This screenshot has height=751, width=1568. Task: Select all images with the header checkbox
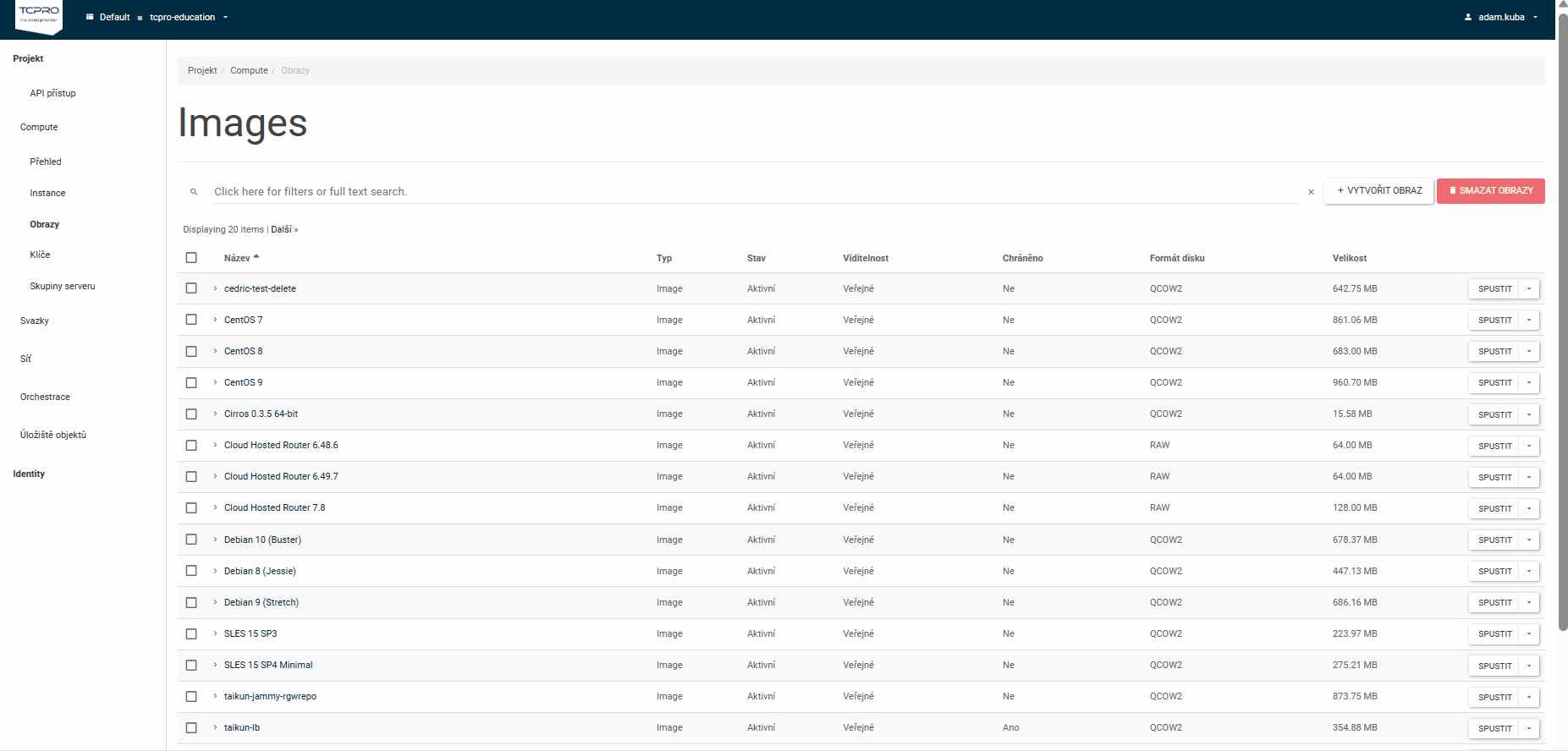[x=191, y=258]
